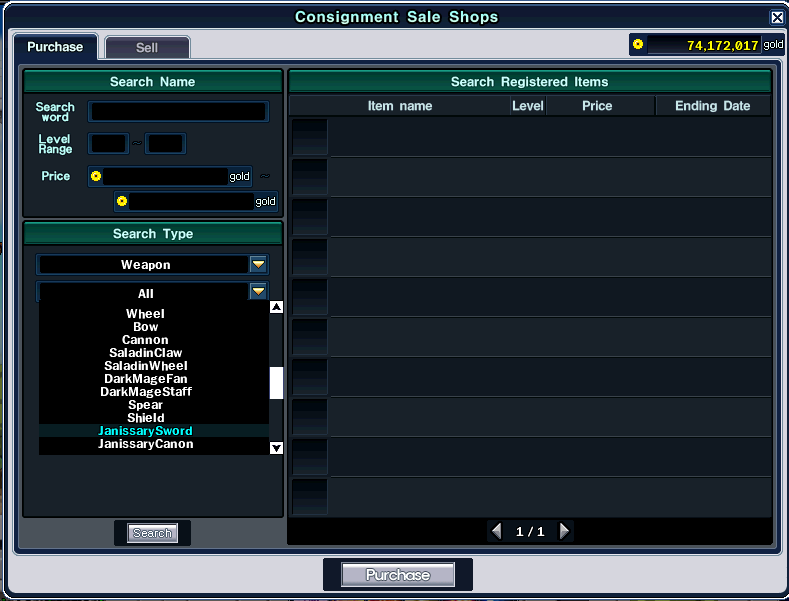Pick DarkMageFan in the list
The width and height of the screenshot is (789, 601).
(x=145, y=379)
